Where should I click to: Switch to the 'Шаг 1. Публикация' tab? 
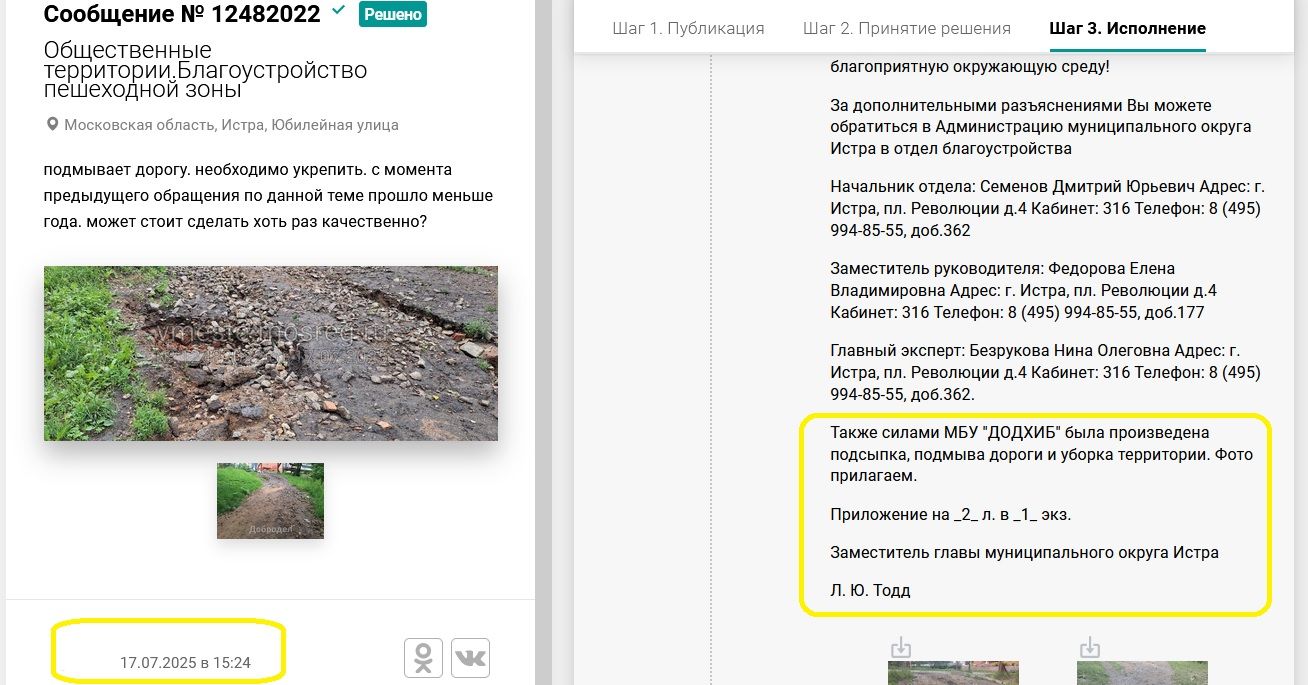[688, 28]
